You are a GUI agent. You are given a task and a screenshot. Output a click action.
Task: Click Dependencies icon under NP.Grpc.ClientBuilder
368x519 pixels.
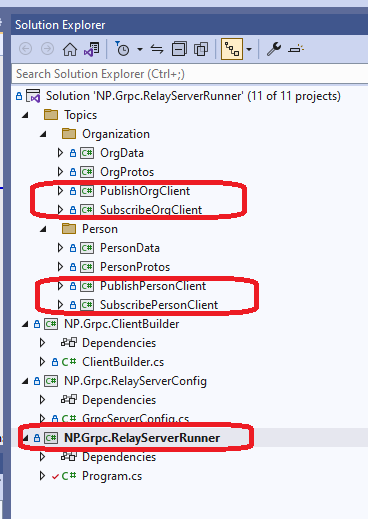pos(69,343)
